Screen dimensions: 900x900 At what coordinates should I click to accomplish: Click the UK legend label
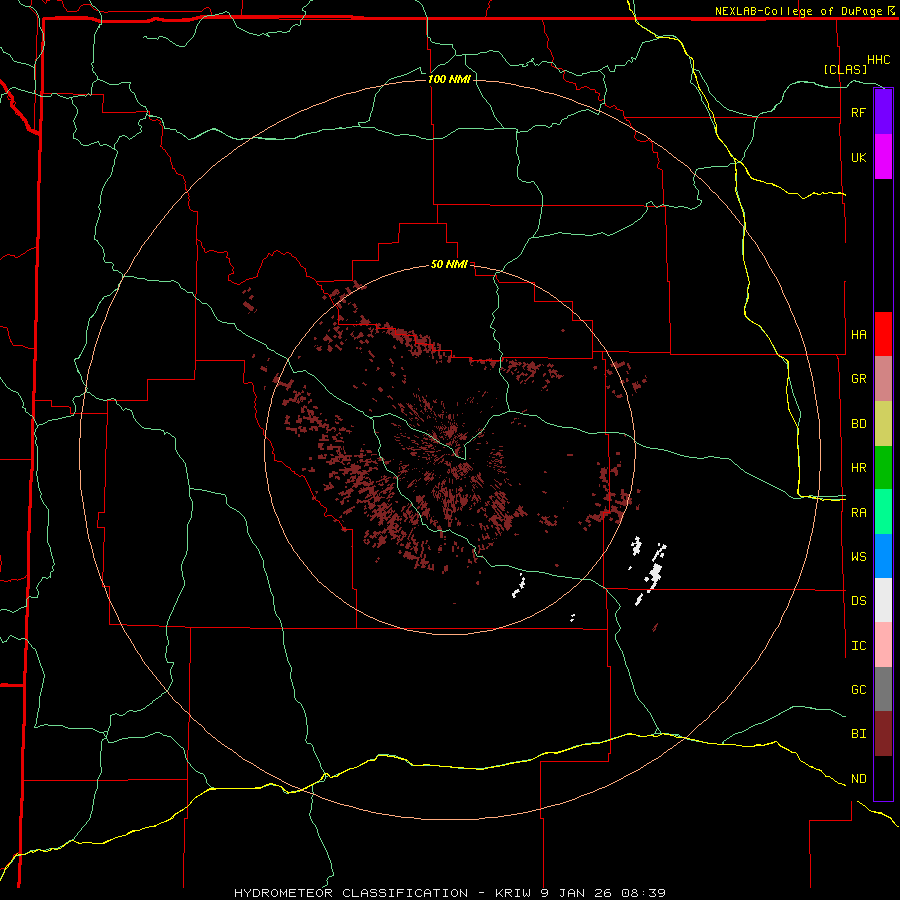pyautogui.click(x=858, y=157)
